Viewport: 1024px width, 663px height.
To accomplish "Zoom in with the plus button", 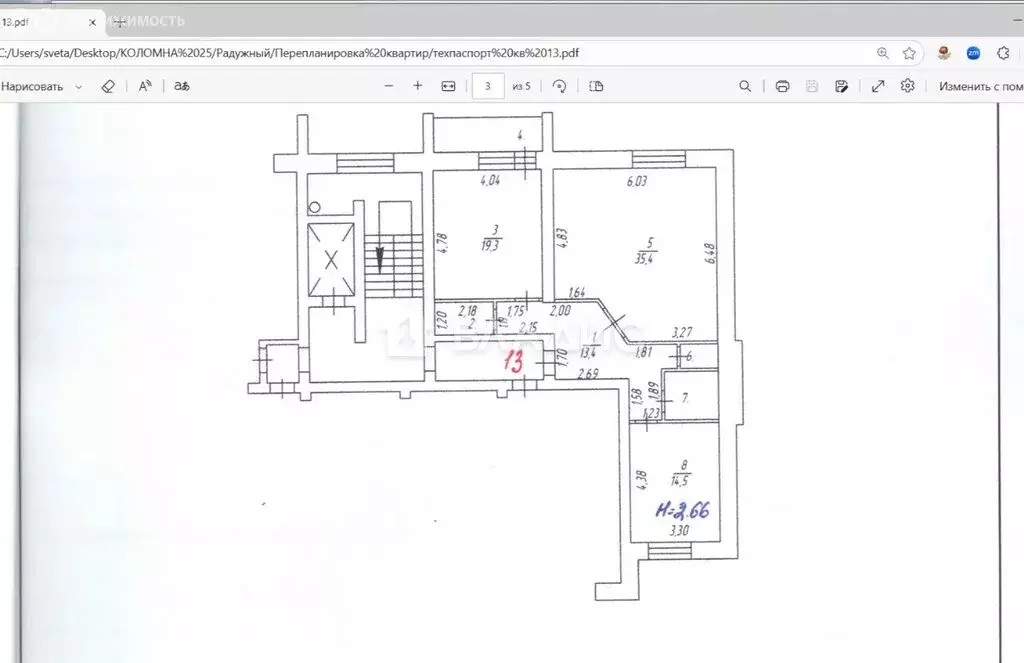I will 418,86.
